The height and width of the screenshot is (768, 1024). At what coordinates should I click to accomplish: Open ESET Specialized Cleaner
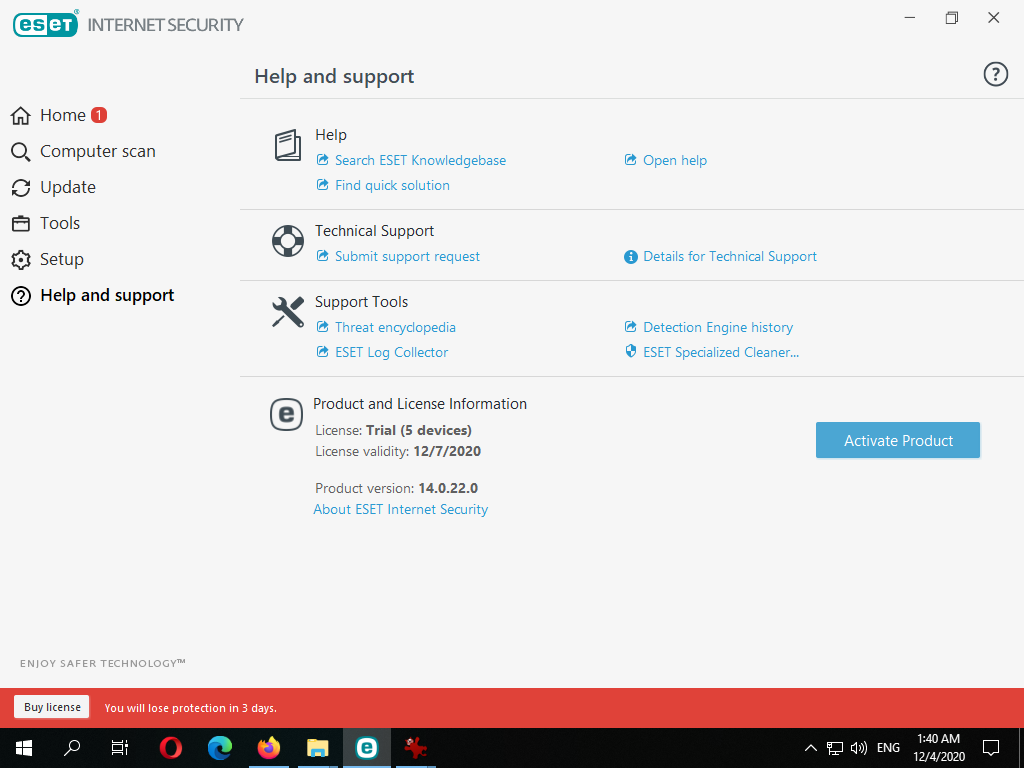(712, 352)
